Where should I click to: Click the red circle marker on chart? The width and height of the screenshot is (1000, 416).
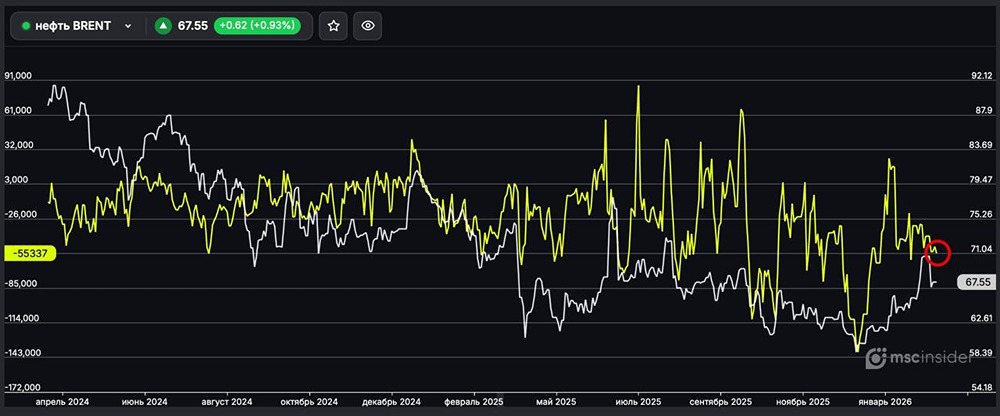938,252
